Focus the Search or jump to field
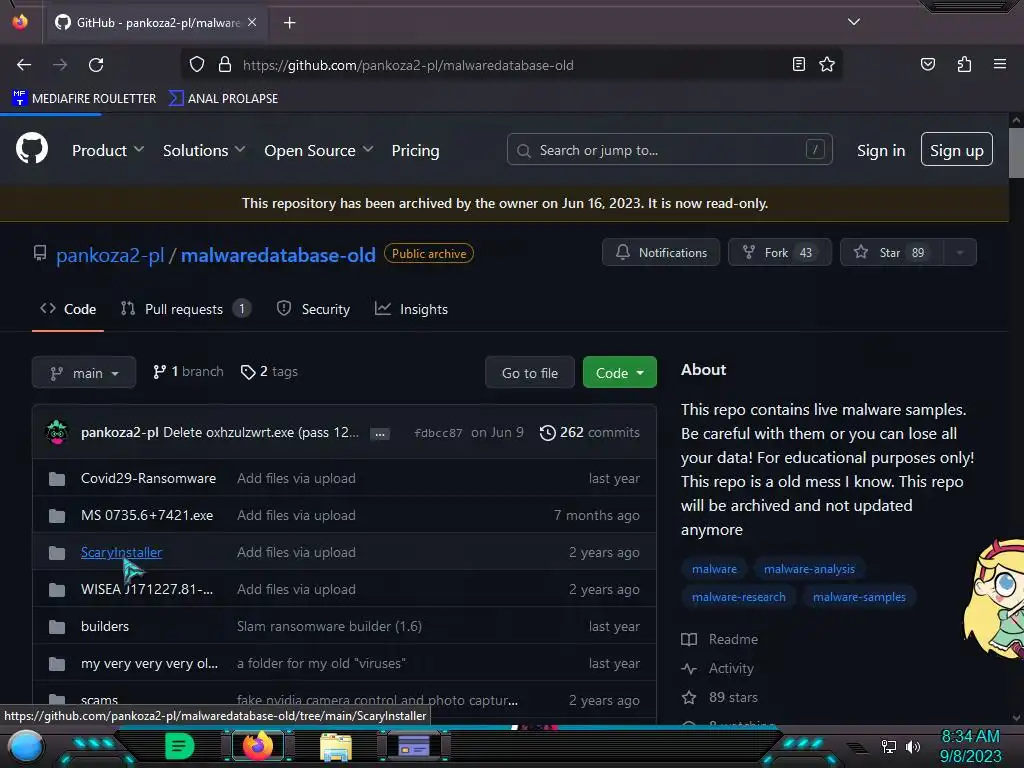Image resolution: width=1024 pixels, height=768 pixels. pyautogui.click(x=669, y=150)
